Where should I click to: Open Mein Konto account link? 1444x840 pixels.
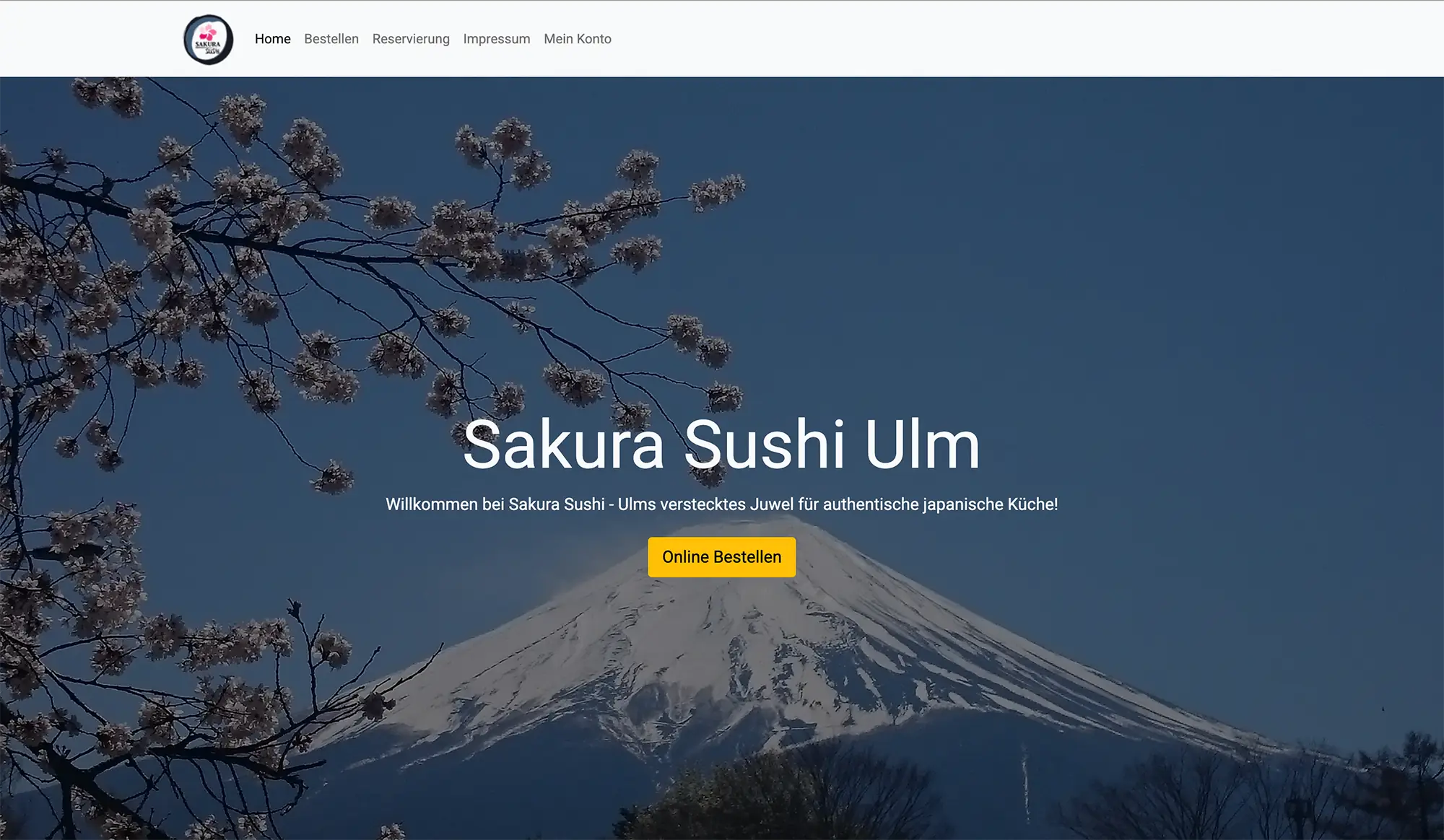pyautogui.click(x=577, y=39)
